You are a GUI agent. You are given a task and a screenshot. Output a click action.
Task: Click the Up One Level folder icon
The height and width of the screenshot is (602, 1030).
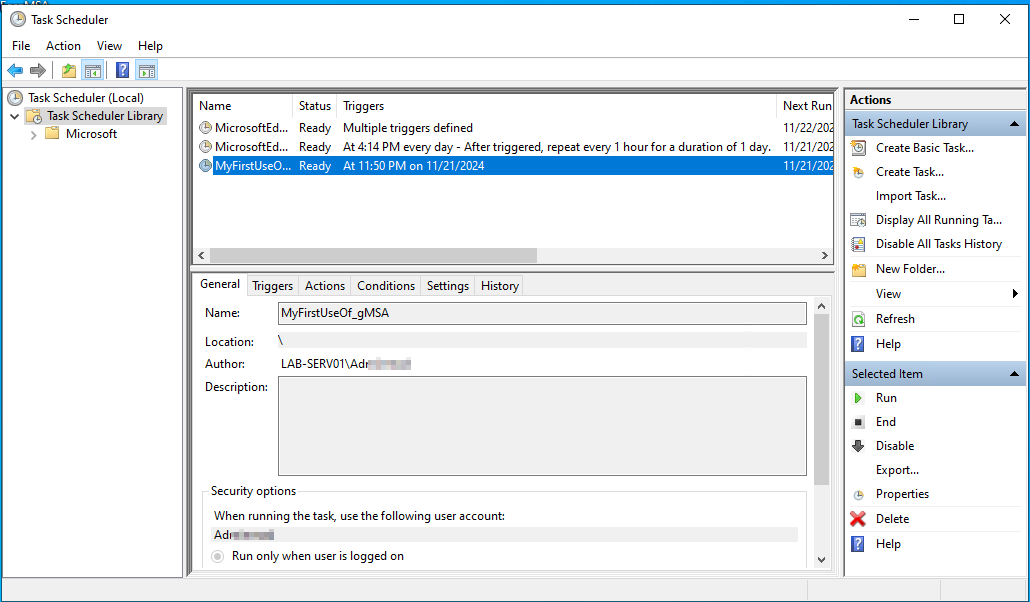[68, 70]
